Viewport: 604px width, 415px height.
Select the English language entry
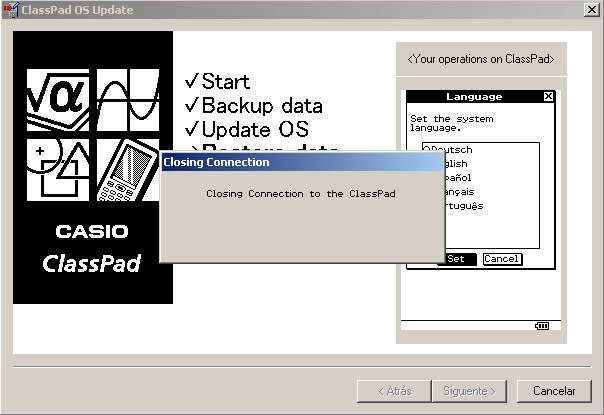pos(456,164)
